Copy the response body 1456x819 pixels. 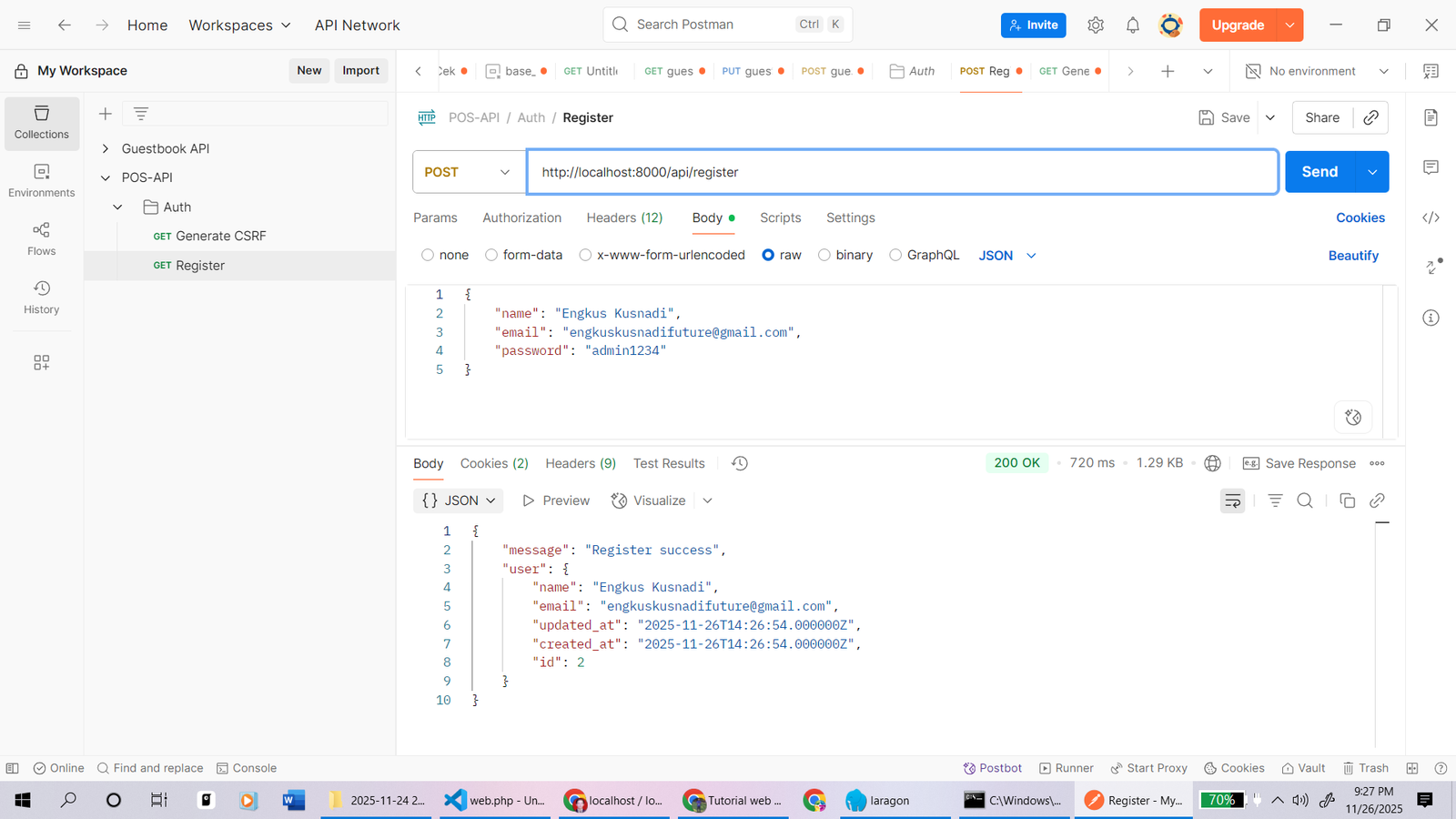[1347, 500]
